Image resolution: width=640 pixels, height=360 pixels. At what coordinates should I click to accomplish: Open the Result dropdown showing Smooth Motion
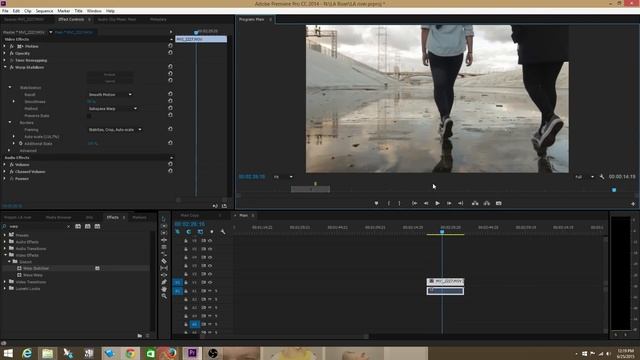(x=110, y=95)
